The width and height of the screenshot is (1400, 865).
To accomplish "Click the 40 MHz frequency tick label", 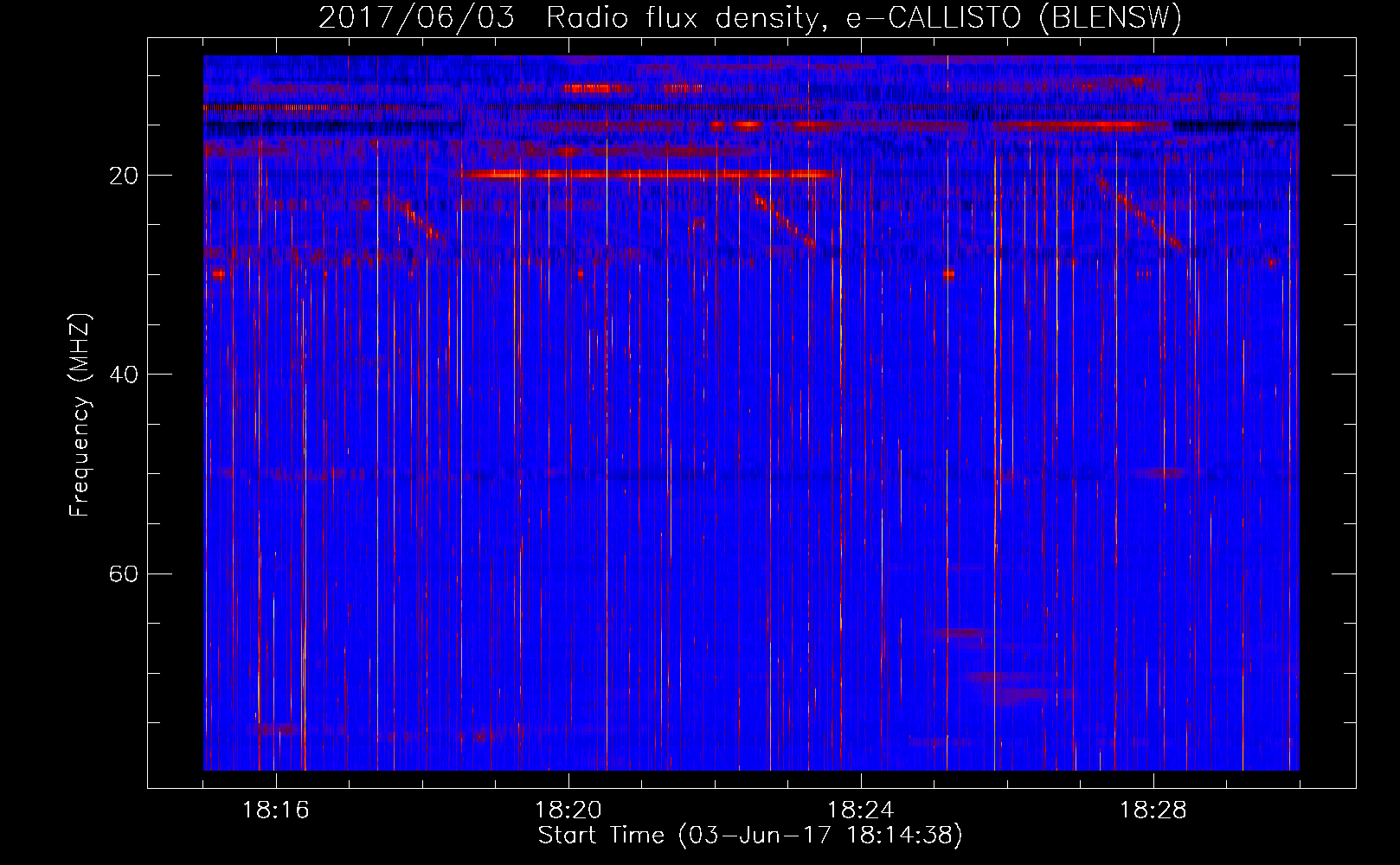I will pos(124,375).
